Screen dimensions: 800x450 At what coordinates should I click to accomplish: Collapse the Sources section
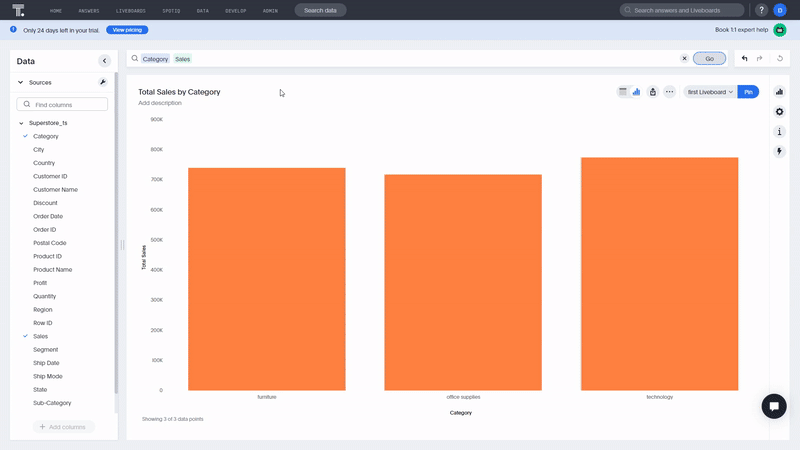(x=20, y=82)
